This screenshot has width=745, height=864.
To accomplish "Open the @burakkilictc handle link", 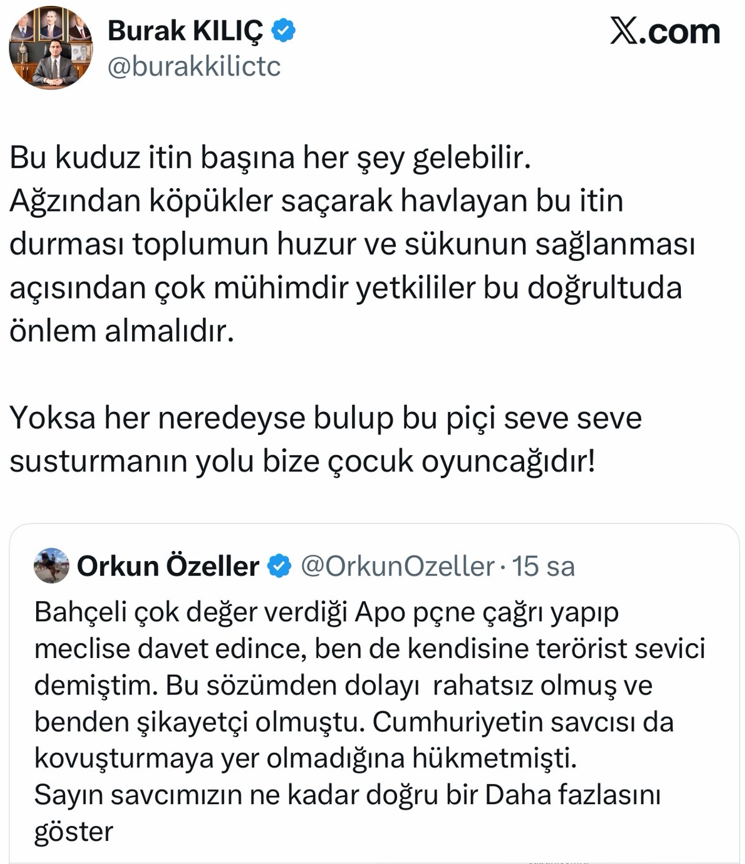I will point(194,67).
